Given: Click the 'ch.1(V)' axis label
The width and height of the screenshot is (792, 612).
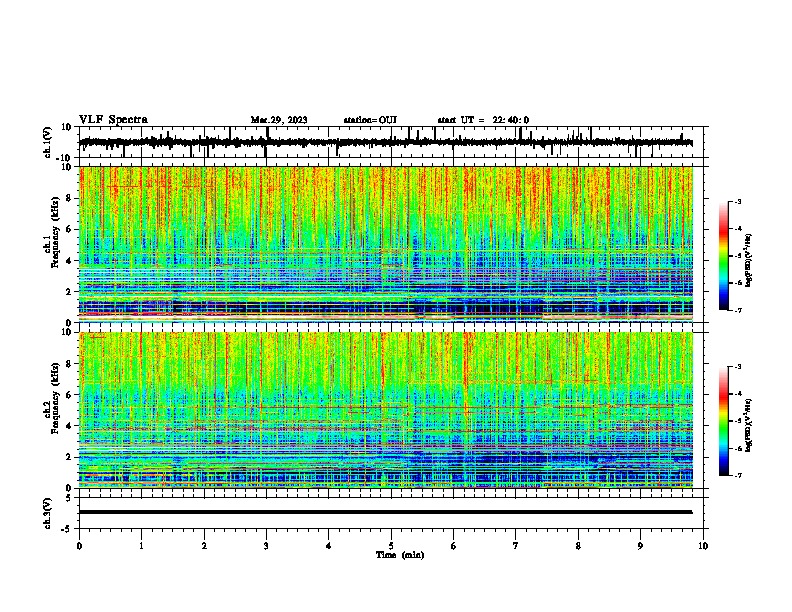Looking at the screenshot, I should point(49,142).
